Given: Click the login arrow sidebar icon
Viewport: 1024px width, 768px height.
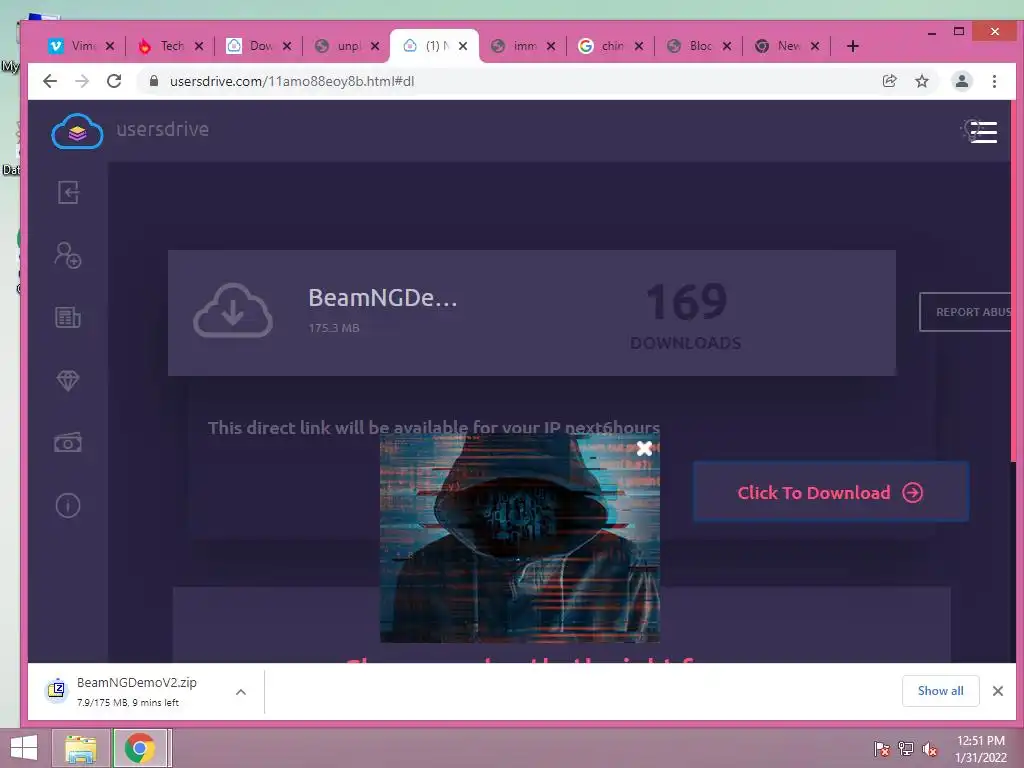Looking at the screenshot, I should click(68, 193).
